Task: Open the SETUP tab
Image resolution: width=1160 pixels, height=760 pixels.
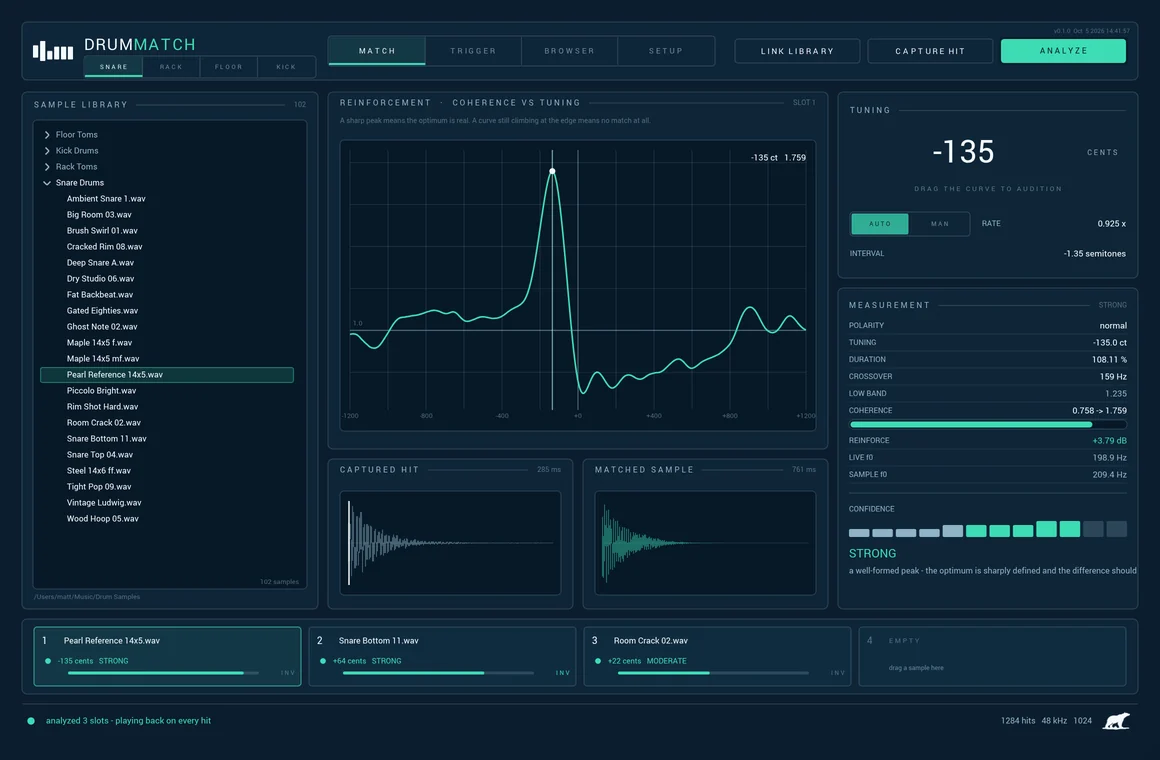Action: coord(666,51)
